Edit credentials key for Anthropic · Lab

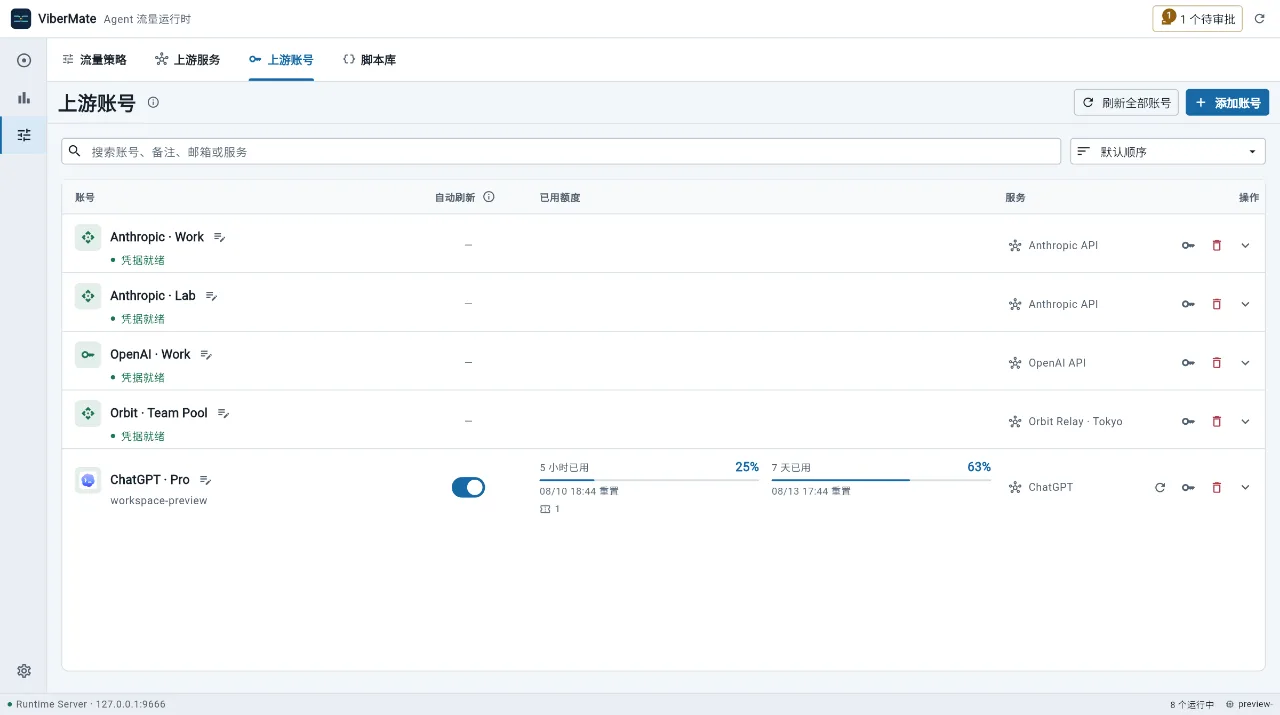coord(1188,304)
